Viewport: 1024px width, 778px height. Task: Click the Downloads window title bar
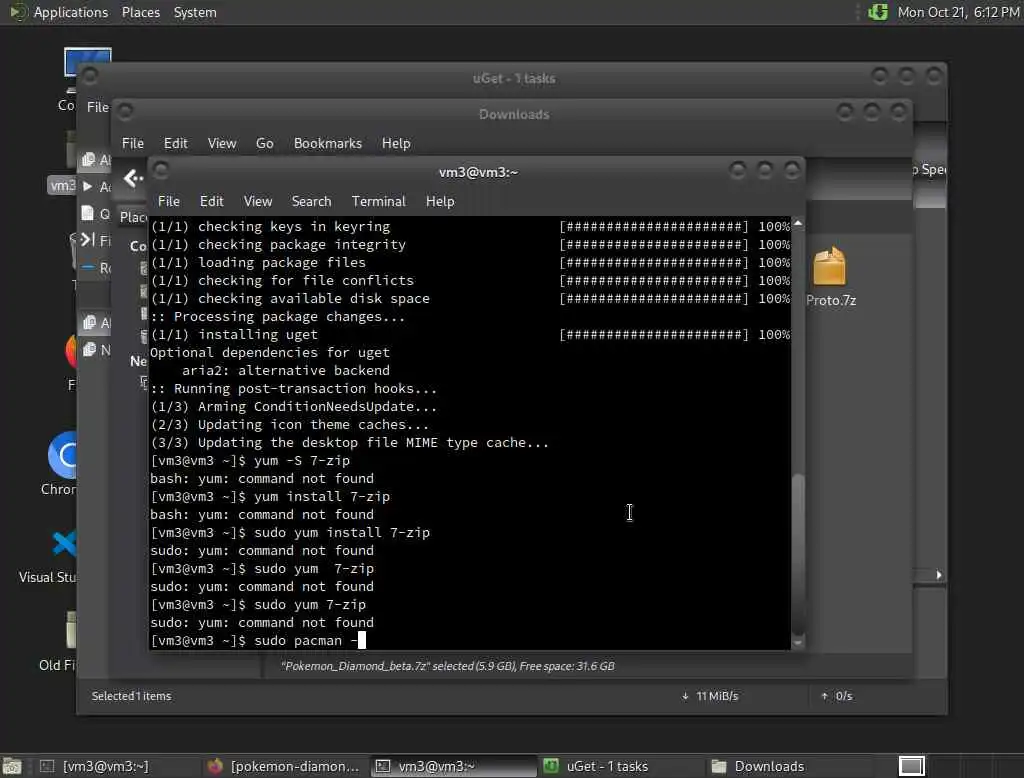(513, 114)
